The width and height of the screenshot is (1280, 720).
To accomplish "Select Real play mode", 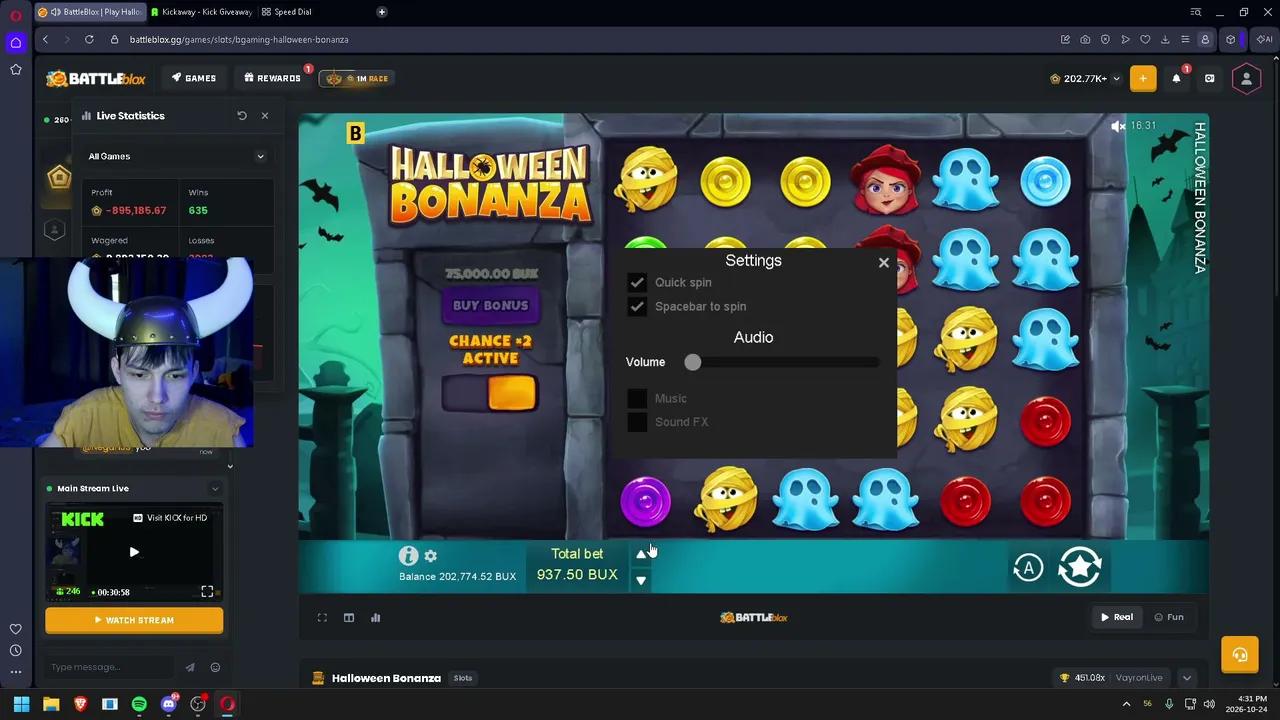I will coord(1117,617).
